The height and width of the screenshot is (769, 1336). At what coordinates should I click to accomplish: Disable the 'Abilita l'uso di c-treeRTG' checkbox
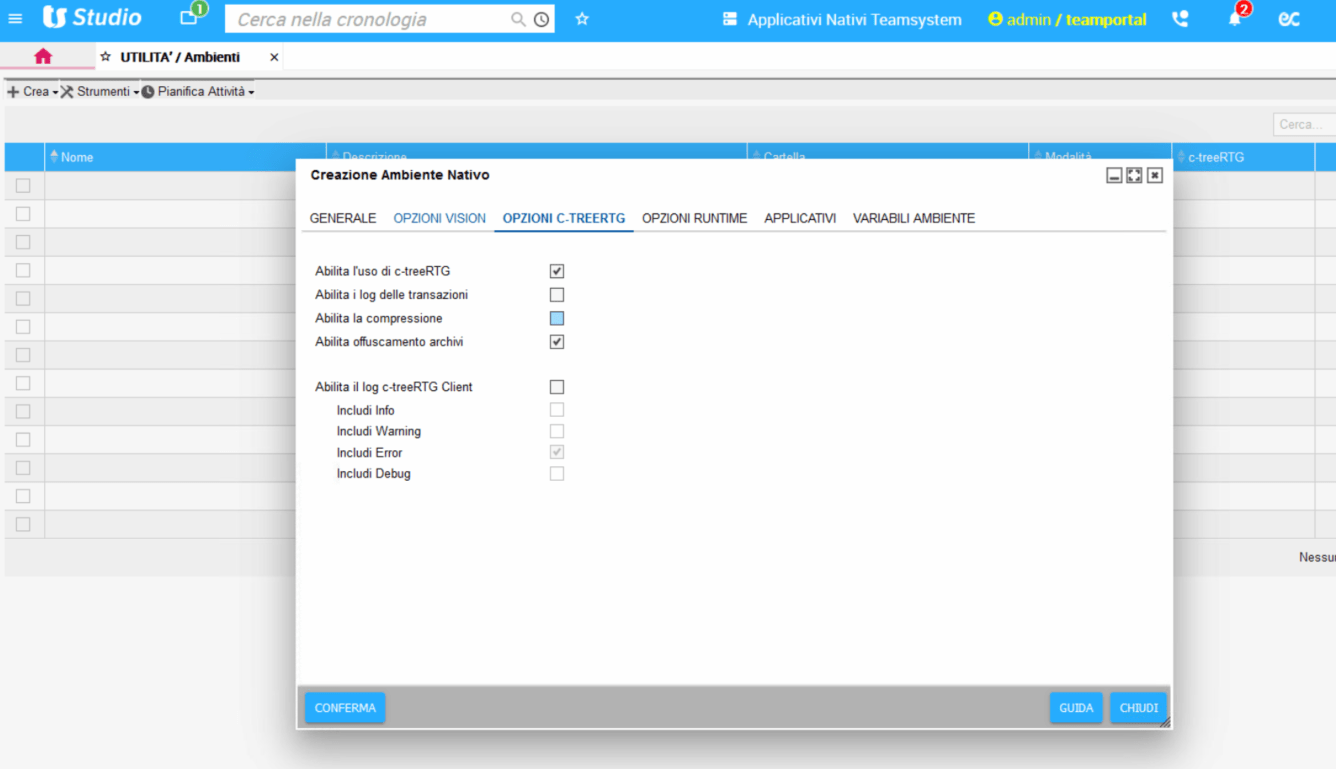557,271
